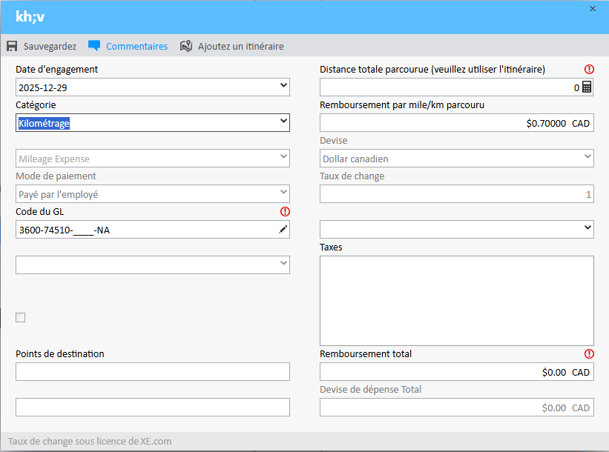Click the warning icon beside Distance totale parcourue
609x452 pixels.
point(589,69)
